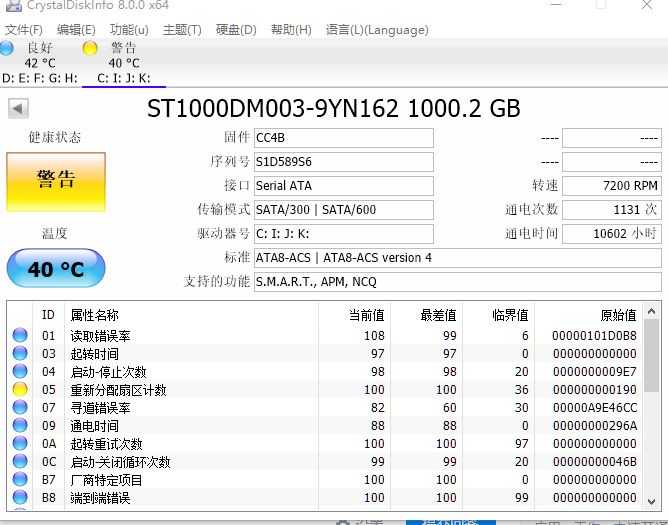Open the 主题(T) menu
668x525 pixels.
(182, 30)
